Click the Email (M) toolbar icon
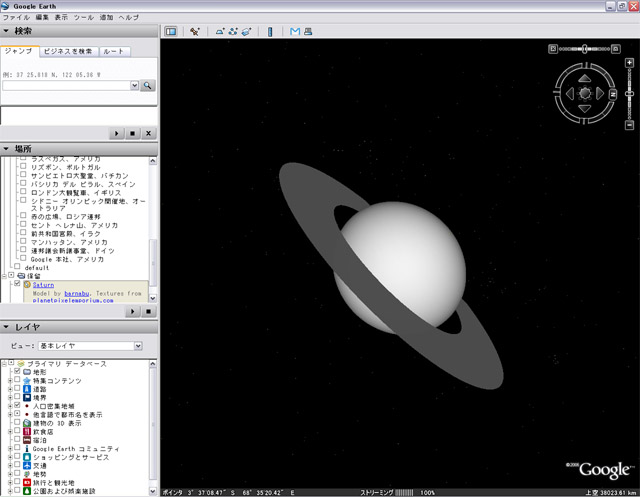640x497 pixels. [295, 31]
